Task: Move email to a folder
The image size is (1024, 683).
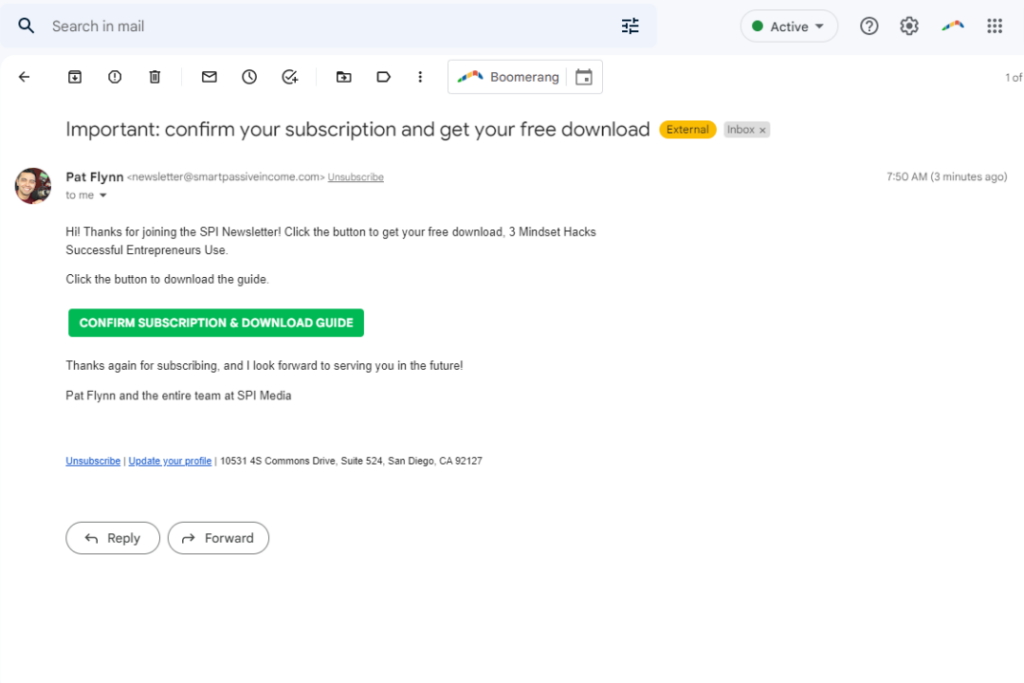Action: pos(344,77)
